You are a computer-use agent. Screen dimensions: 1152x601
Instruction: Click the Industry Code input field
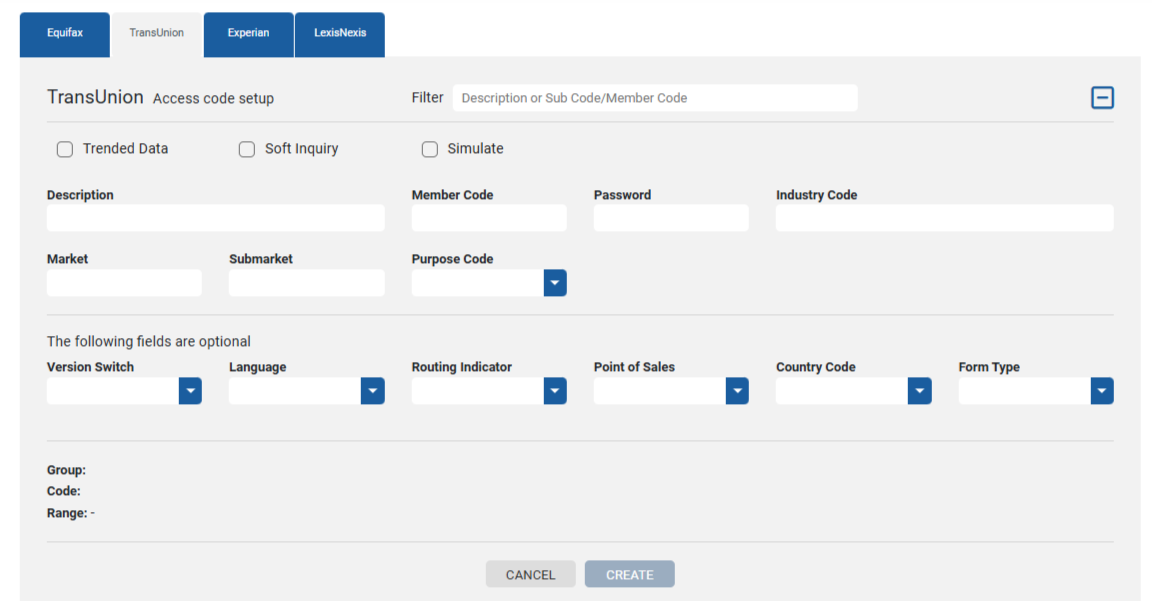coord(944,218)
